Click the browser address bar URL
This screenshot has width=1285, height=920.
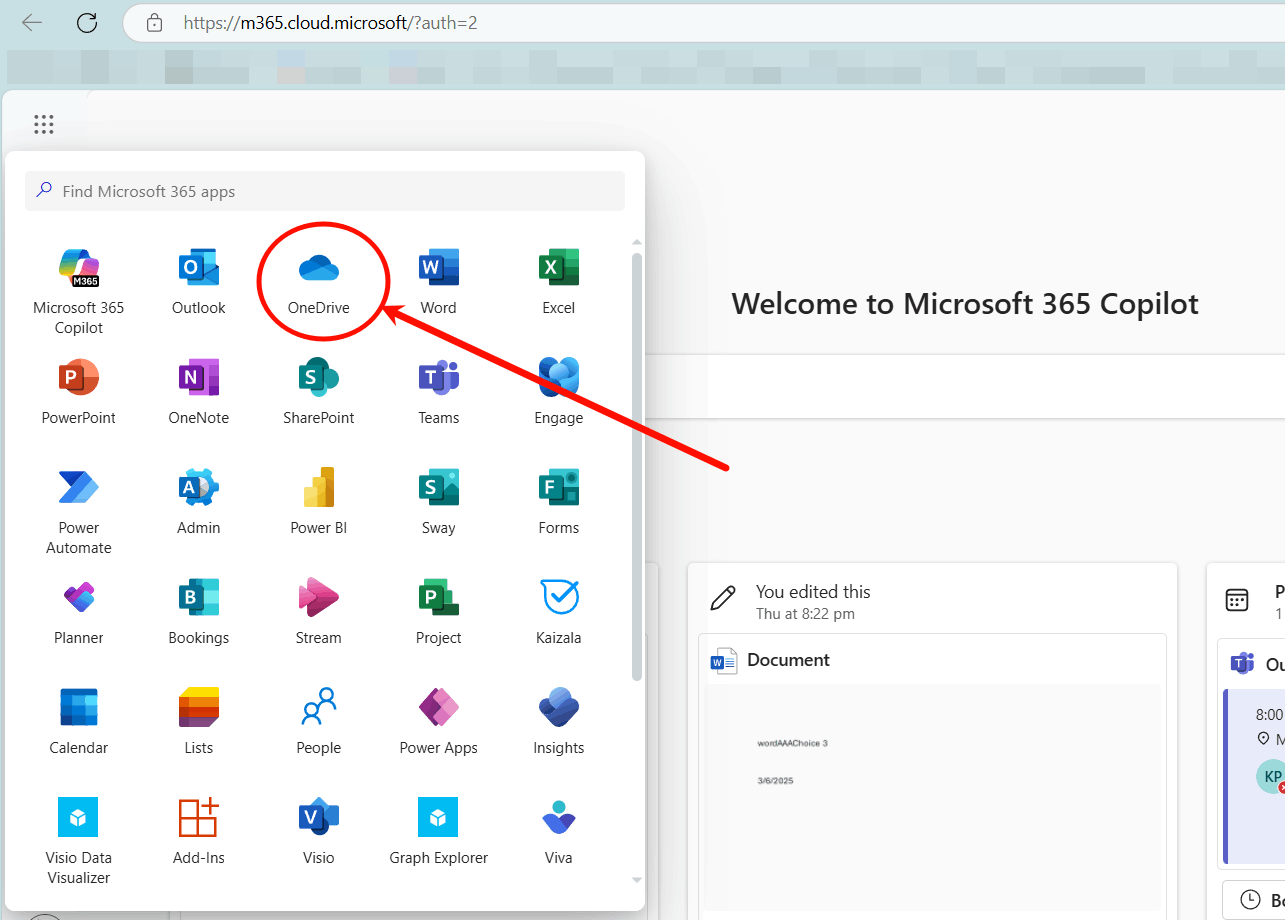tap(330, 22)
